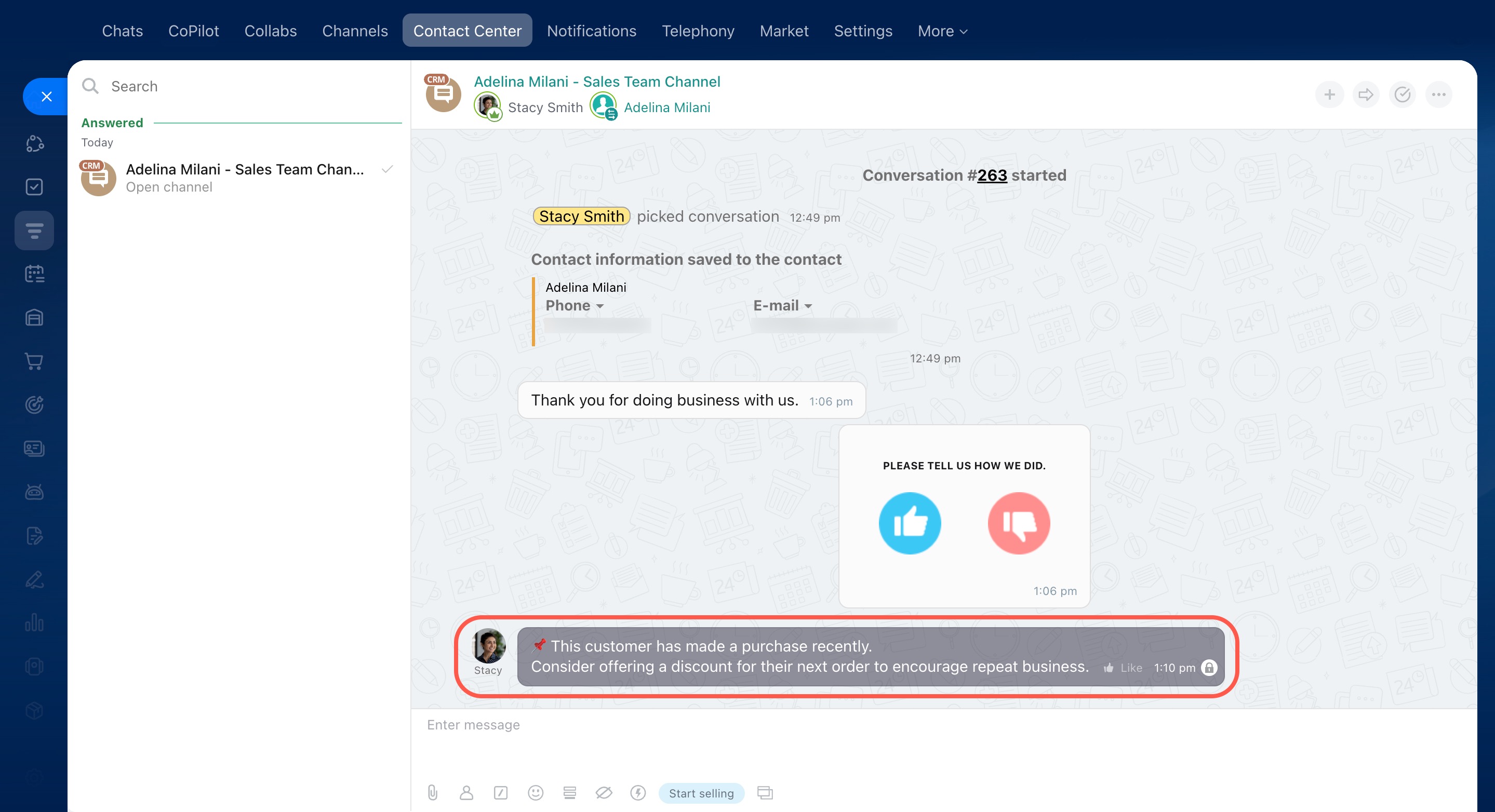Screen dimensions: 1495x812
Task: Click the blue thumbs-up rating button
Action: click(x=910, y=523)
